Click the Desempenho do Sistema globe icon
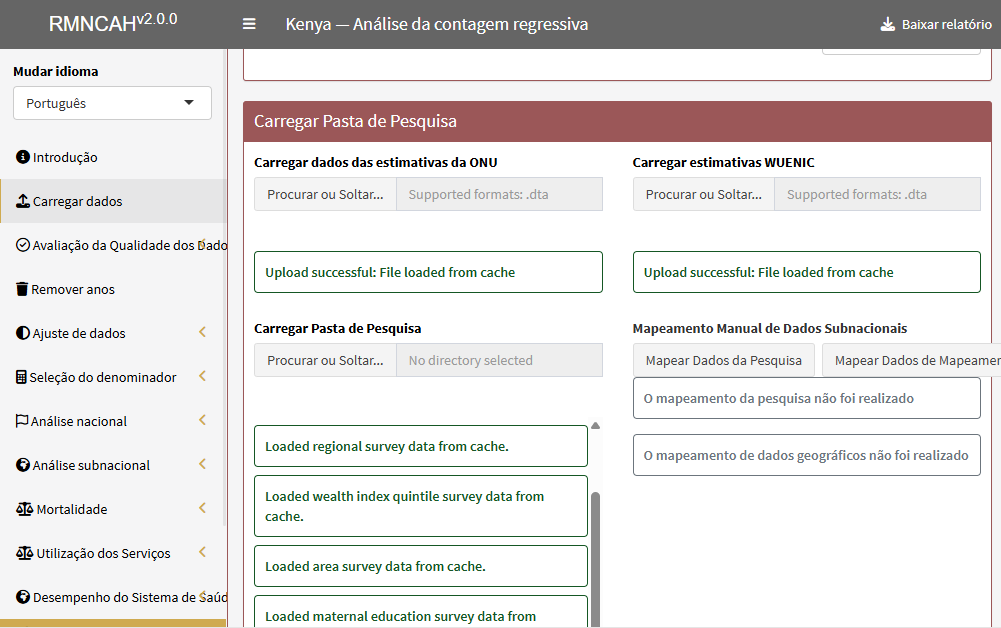This screenshot has width=1001, height=628. click(x=22, y=597)
